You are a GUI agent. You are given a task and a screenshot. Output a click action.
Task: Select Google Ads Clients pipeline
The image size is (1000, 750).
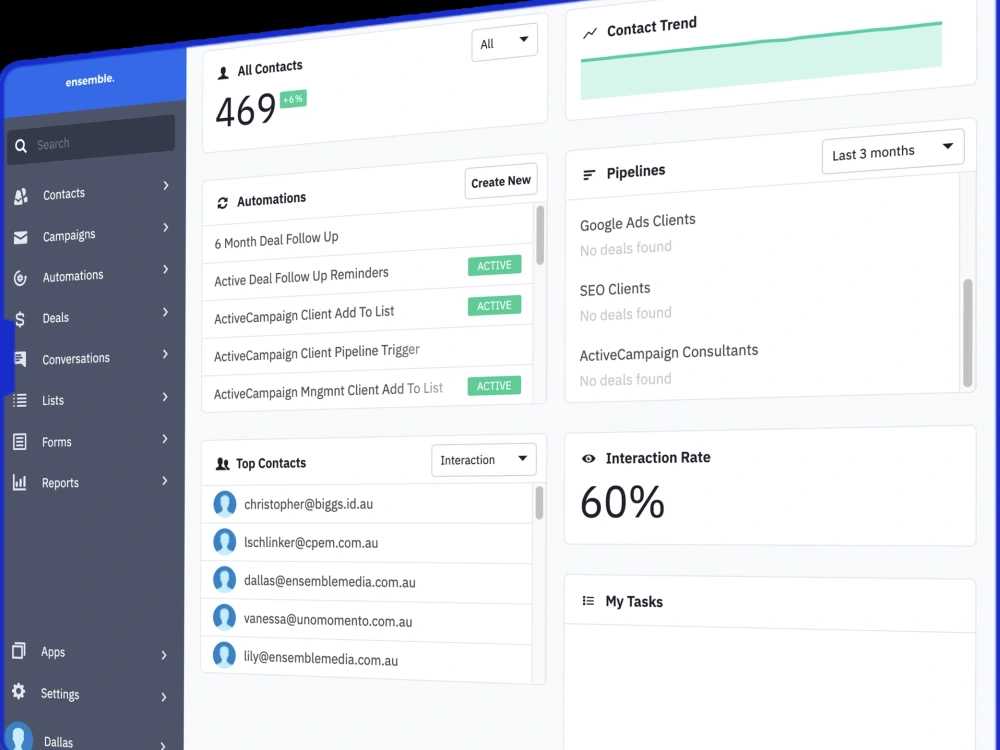tap(638, 222)
